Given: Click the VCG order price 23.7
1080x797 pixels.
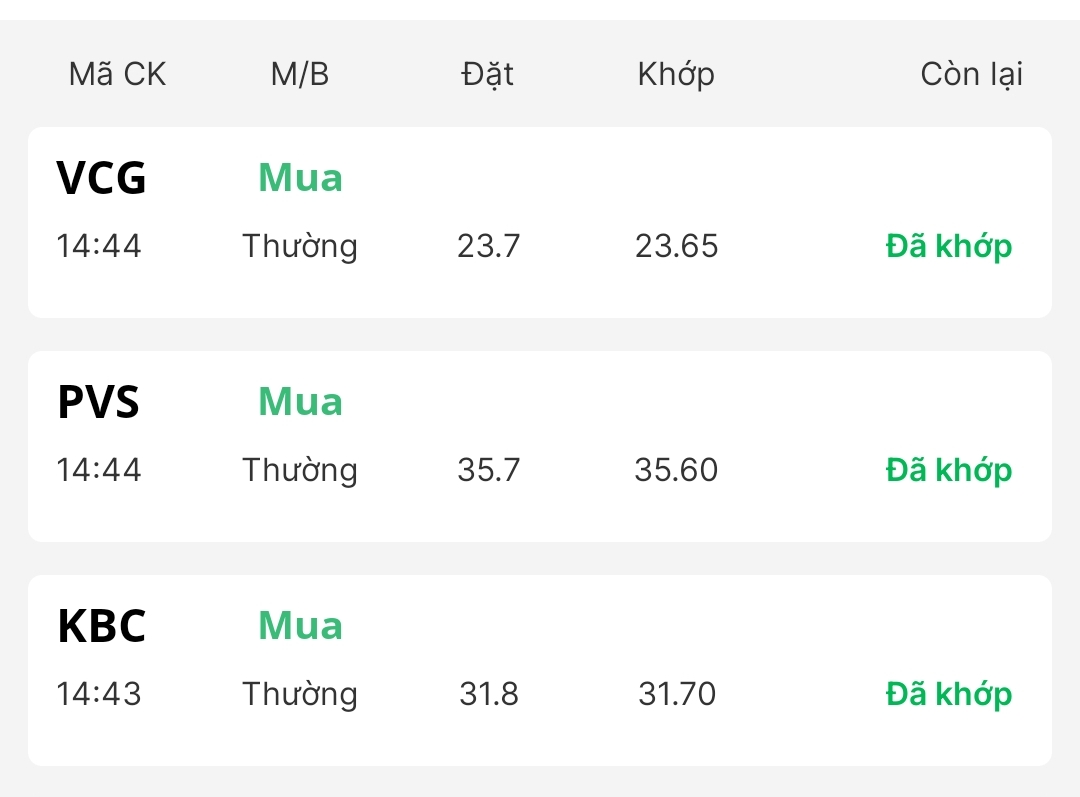Looking at the screenshot, I should tap(489, 246).
